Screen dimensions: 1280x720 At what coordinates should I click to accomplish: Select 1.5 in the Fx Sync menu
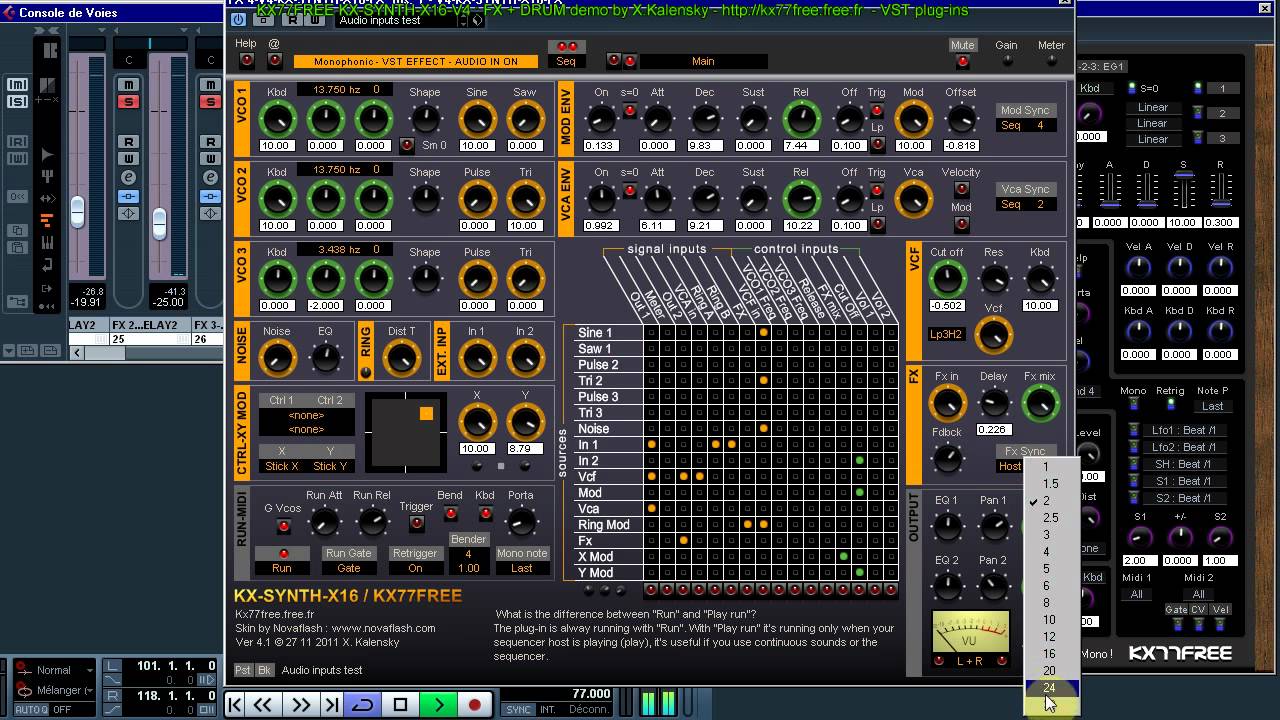point(1051,484)
